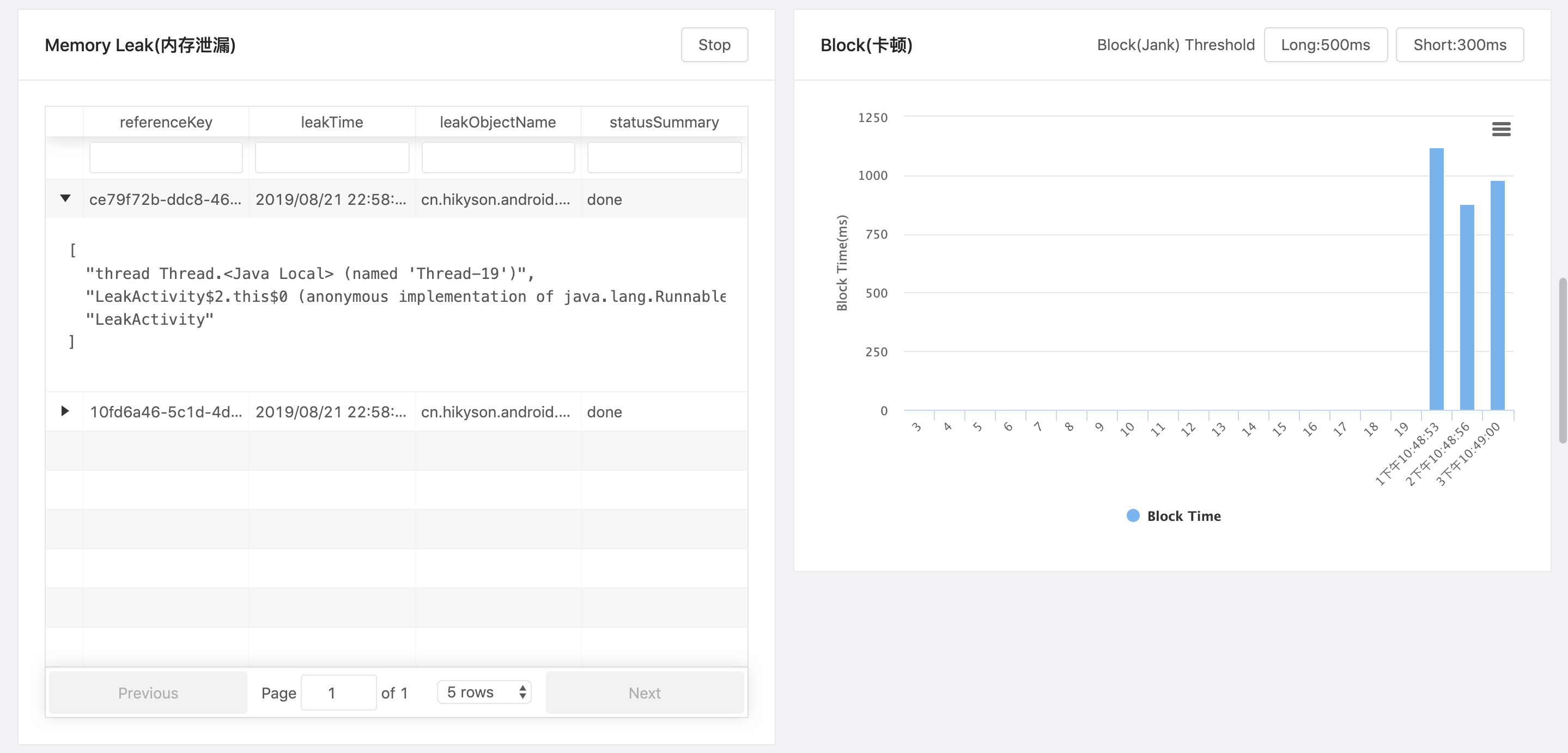This screenshot has width=1568, height=753.
Task: Click the statusSummary filter box
Action: (x=664, y=157)
